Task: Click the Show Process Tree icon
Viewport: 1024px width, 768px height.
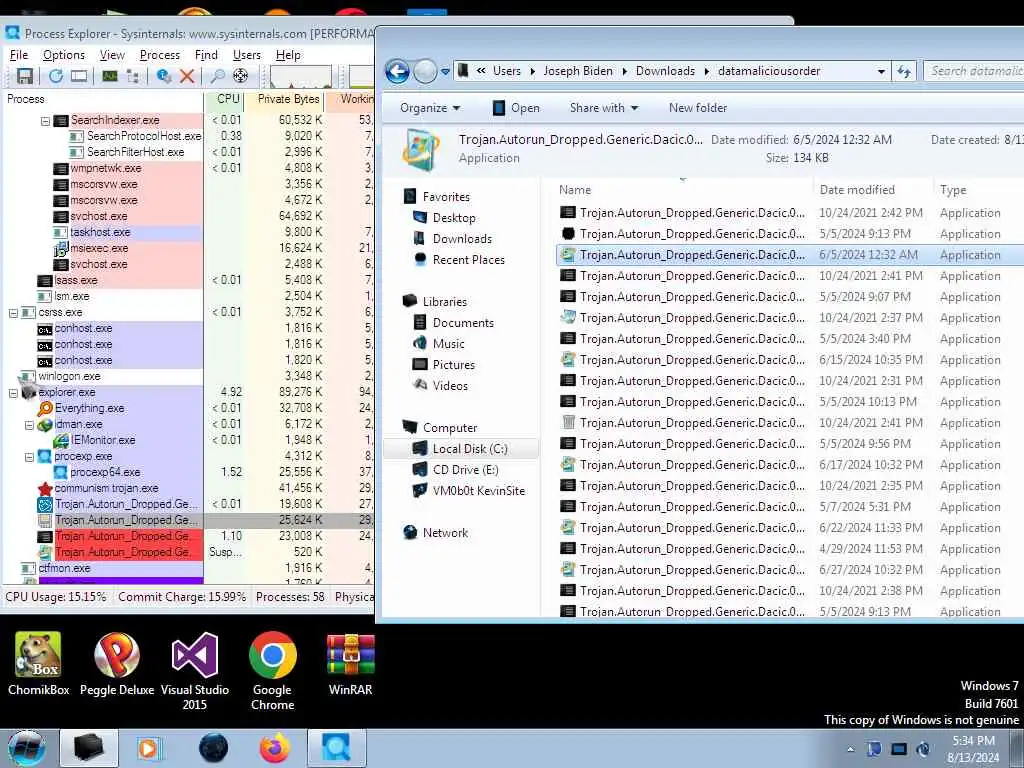Action: click(133, 76)
